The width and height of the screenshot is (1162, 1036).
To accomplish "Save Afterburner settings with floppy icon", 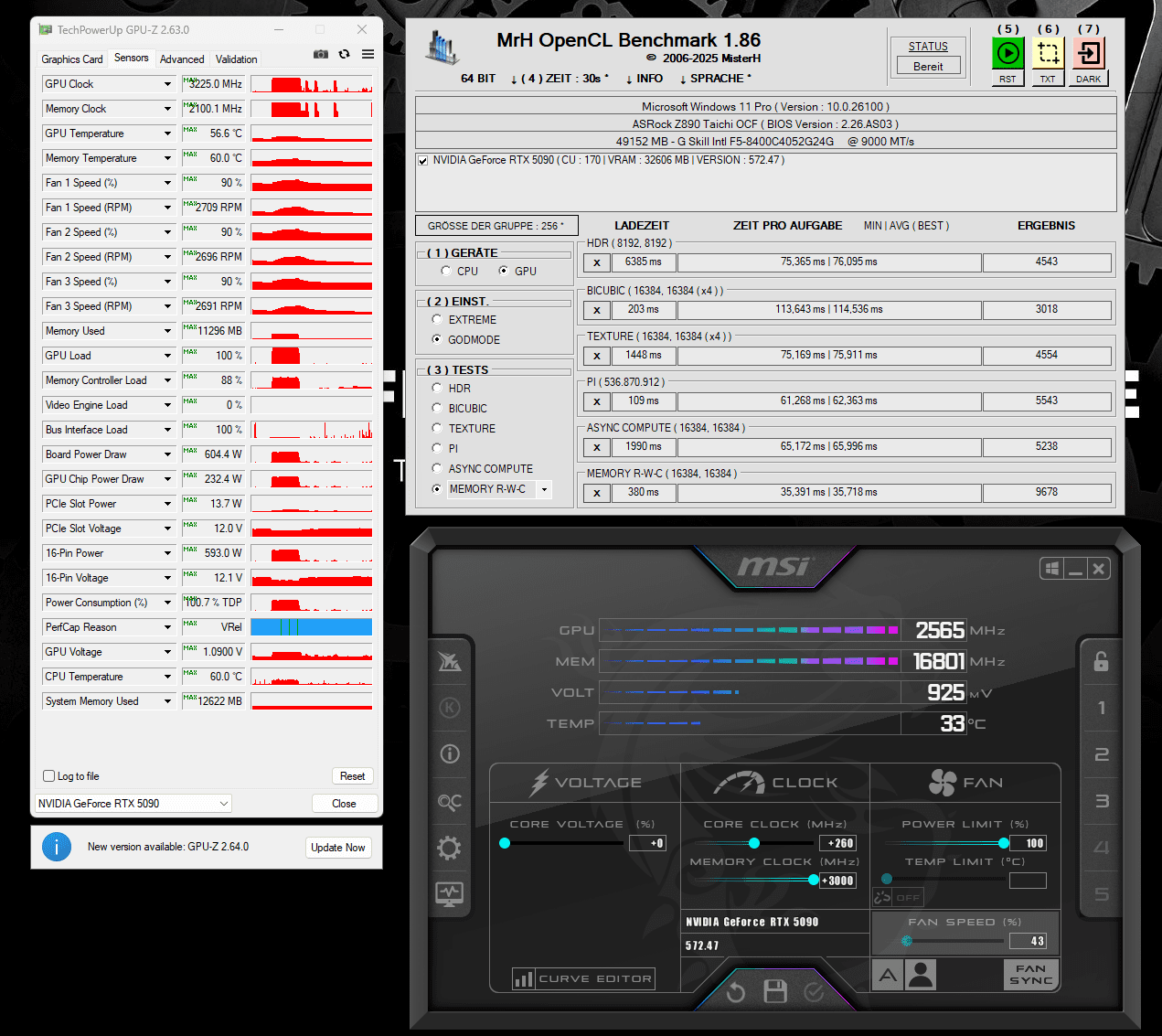I will click(775, 991).
